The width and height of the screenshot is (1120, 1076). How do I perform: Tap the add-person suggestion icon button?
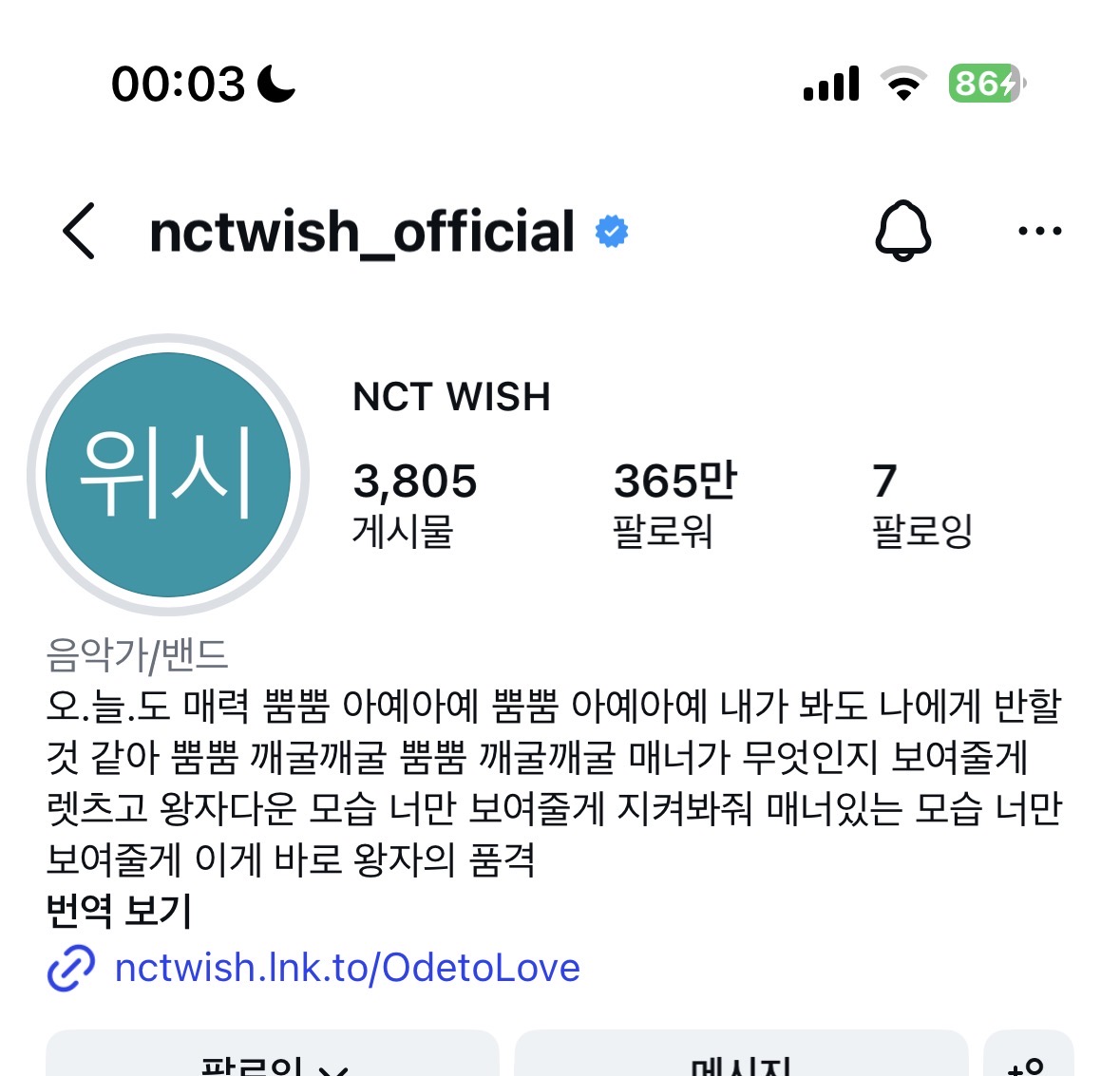(x=1029, y=1054)
